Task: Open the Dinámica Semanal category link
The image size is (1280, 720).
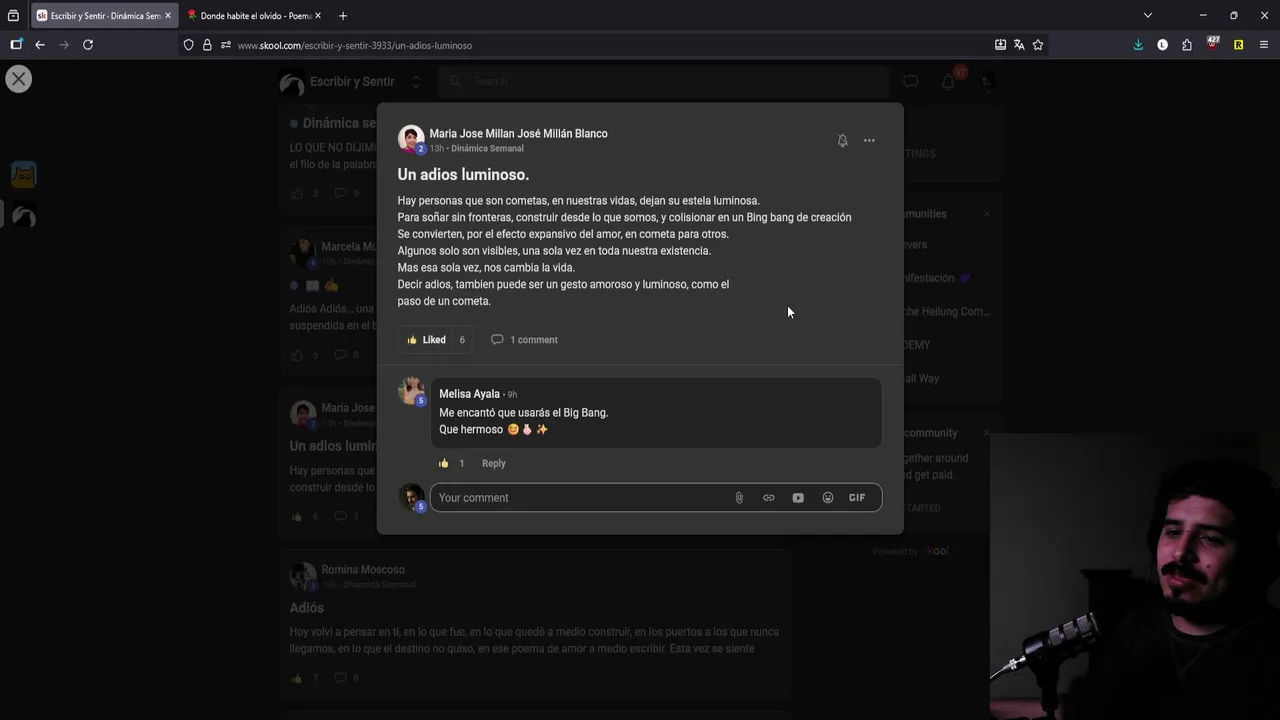Action: (x=487, y=149)
